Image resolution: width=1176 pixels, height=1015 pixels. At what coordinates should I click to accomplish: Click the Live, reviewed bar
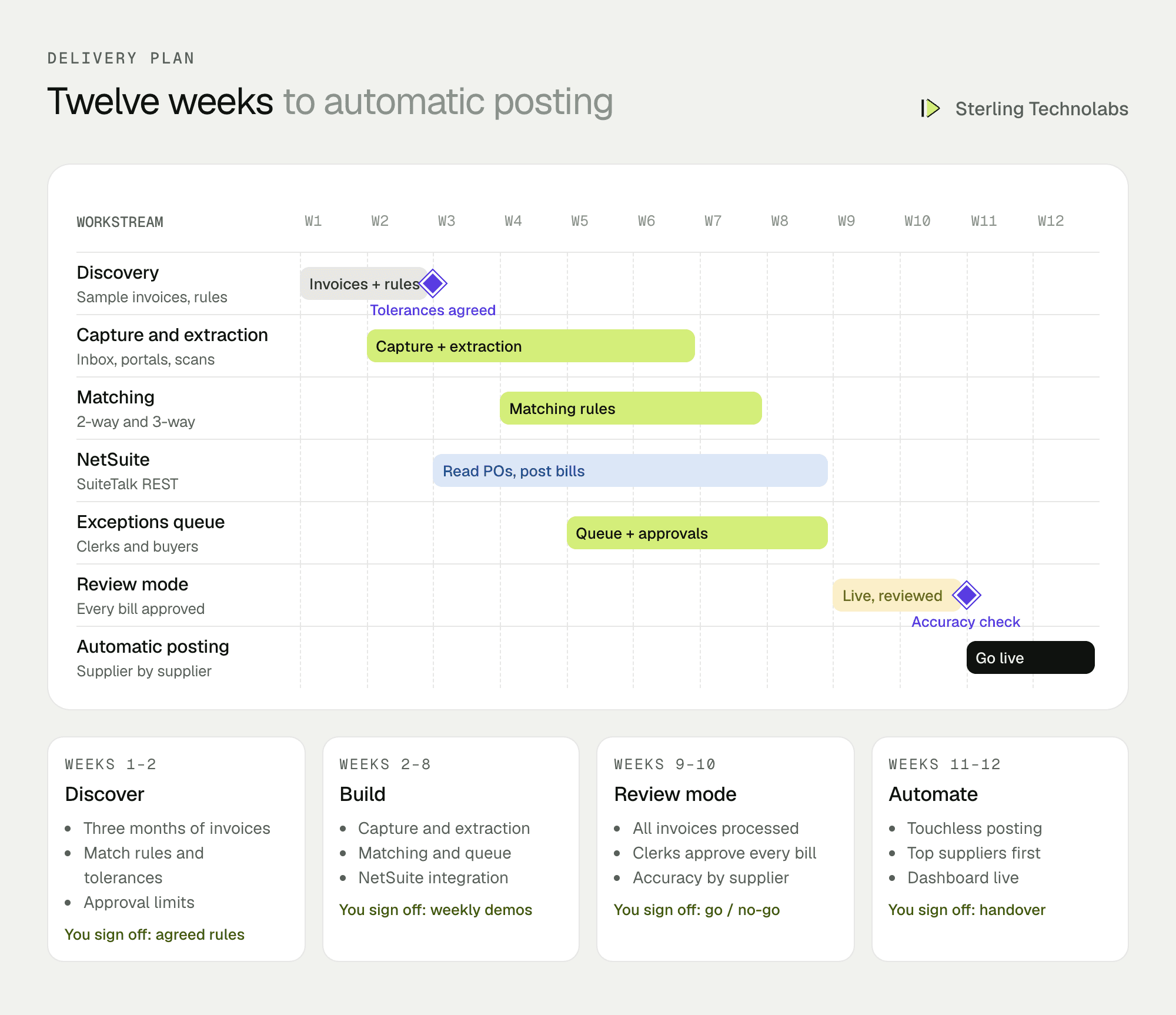(897, 595)
